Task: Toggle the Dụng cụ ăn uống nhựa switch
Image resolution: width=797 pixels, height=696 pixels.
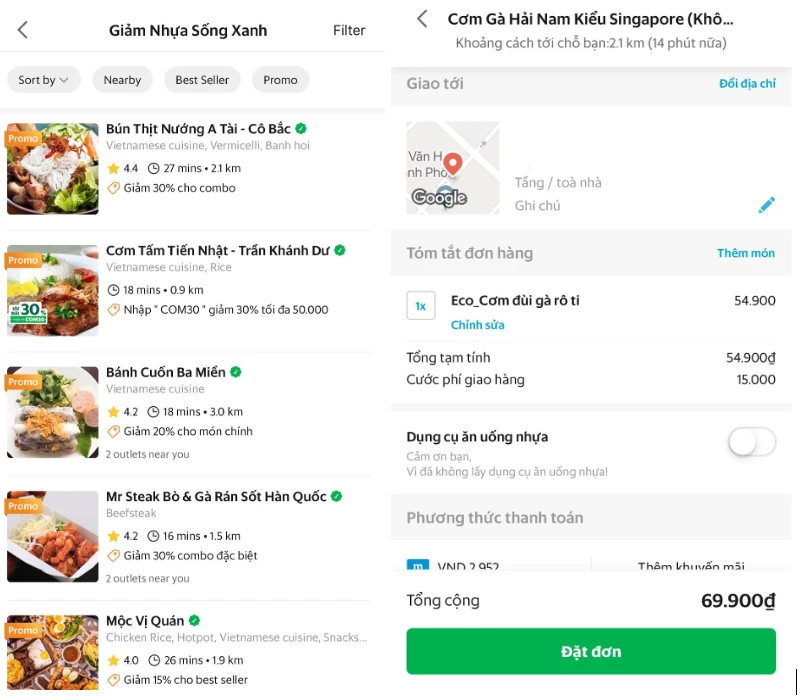Action: 751,442
